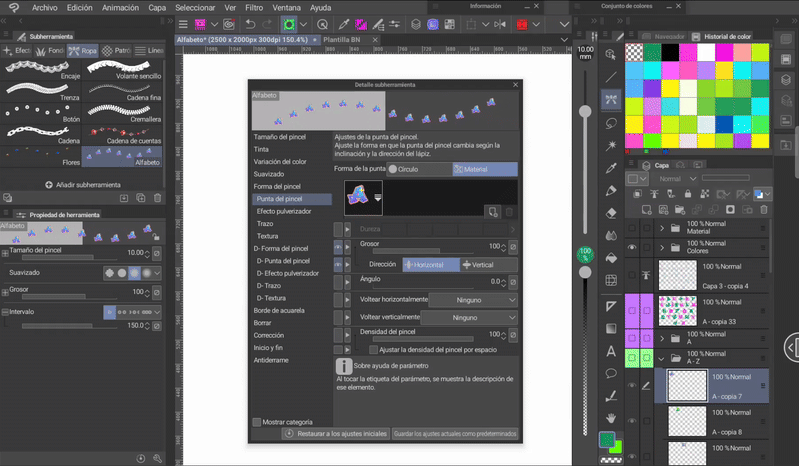Viewport: 799px width, 466px height.
Task: Select Borde de acuarela in the category list
Action: coord(278,310)
